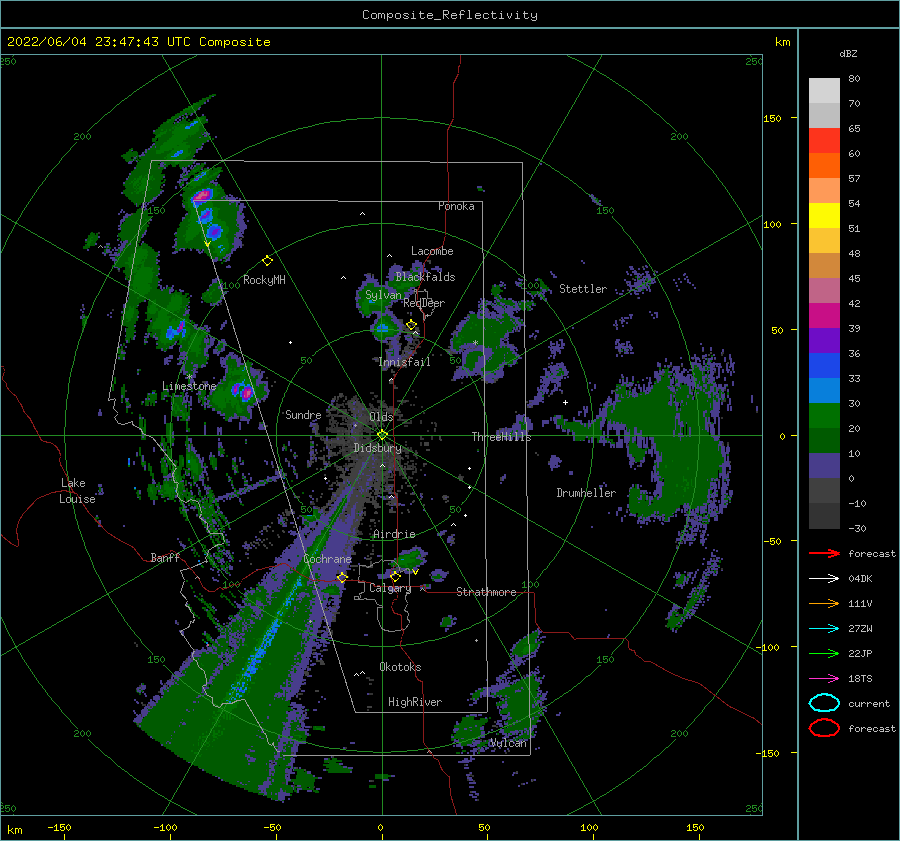Click the cyan current ellipse legend icon

[824, 703]
